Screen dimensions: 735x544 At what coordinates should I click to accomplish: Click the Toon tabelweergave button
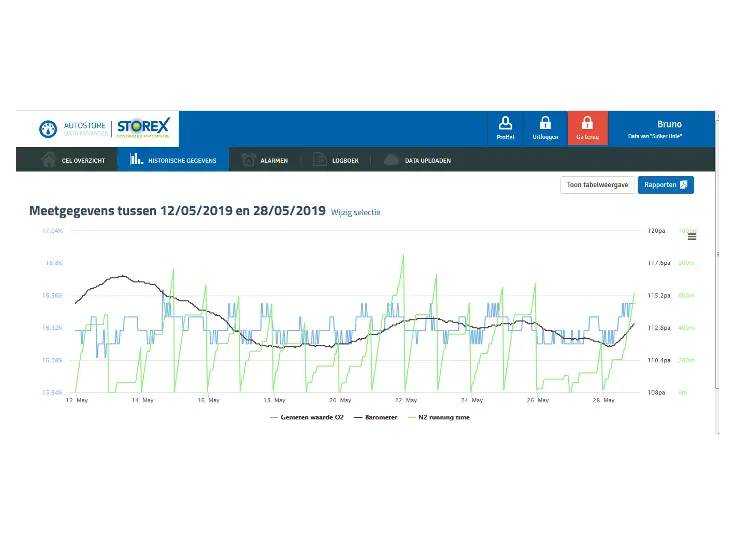click(x=597, y=185)
